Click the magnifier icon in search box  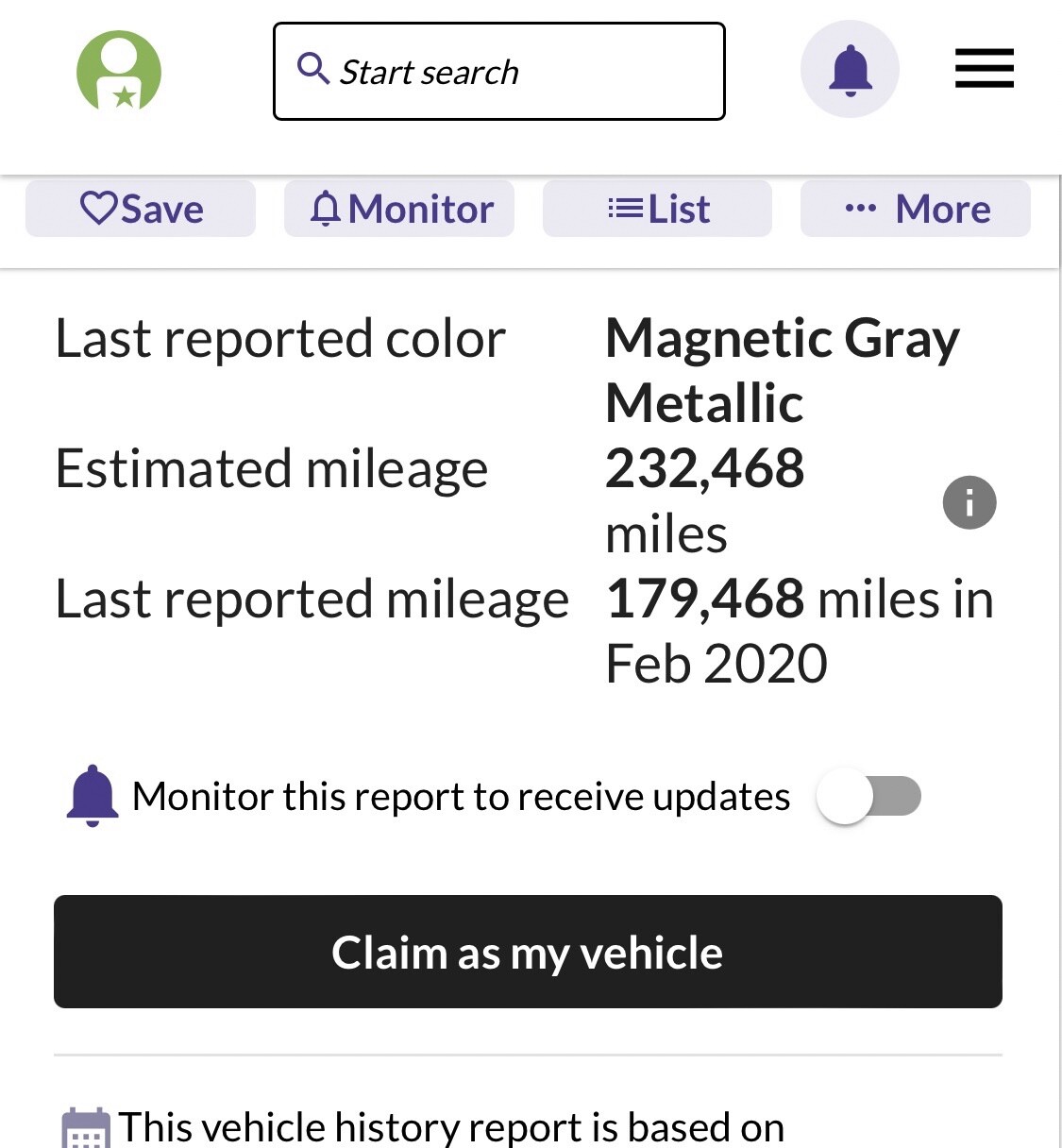coord(312,69)
